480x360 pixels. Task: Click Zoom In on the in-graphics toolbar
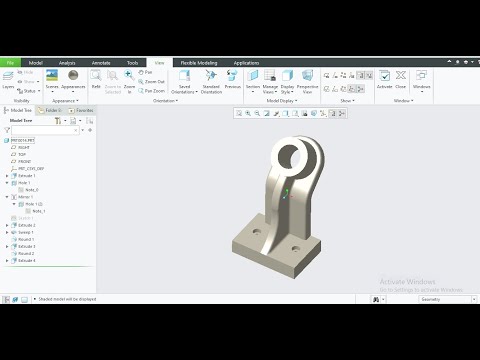(248, 114)
